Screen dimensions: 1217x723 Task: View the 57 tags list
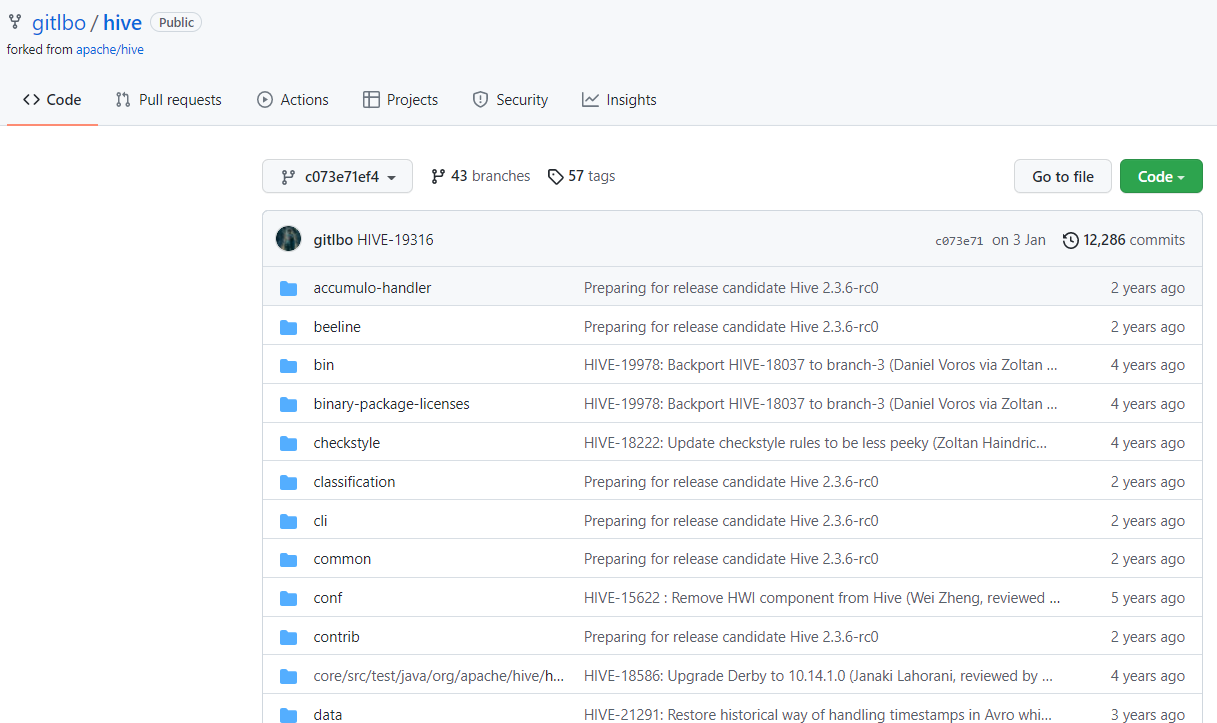click(581, 176)
